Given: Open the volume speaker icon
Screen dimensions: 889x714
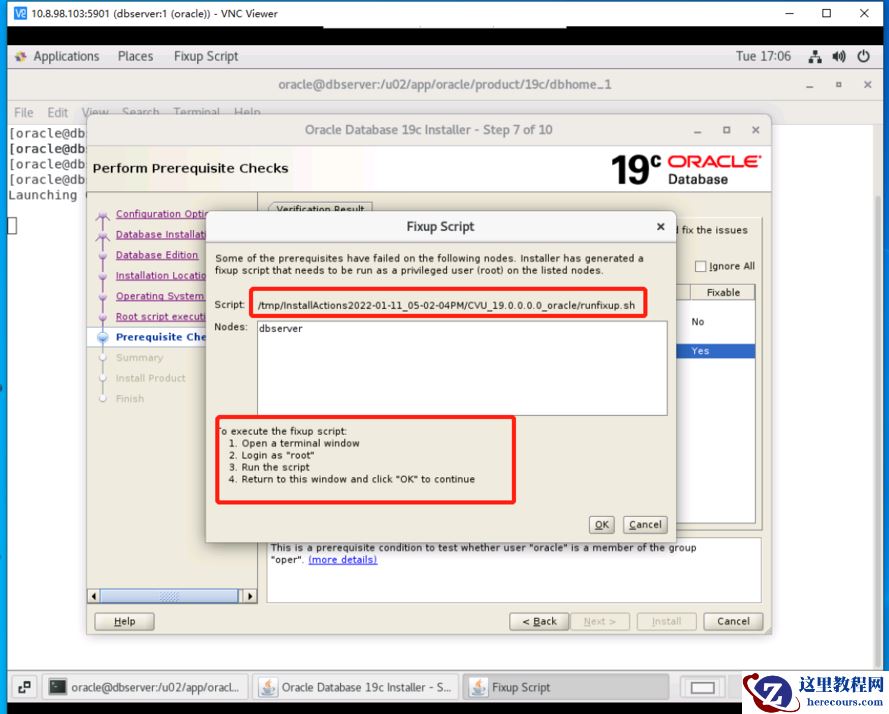Looking at the screenshot, I should [x=839, y=57].
